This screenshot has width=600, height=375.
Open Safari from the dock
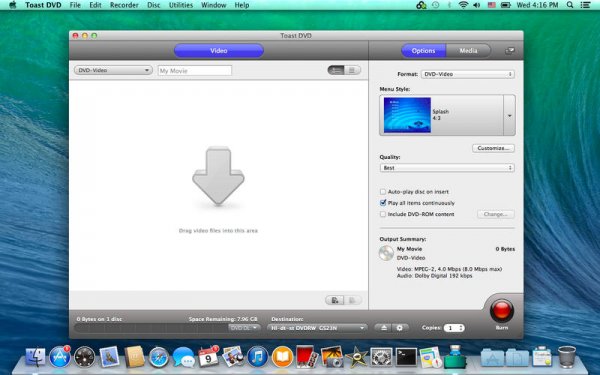(x=159, y=357)
